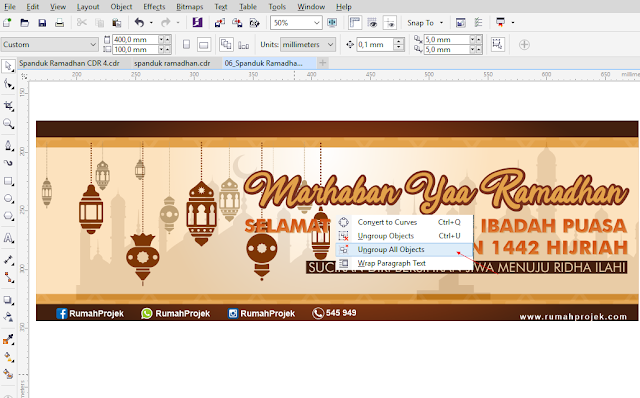This screenshot has width=640, height=398.
Task: Toggle Show Rulers
Action: (355, 23)
